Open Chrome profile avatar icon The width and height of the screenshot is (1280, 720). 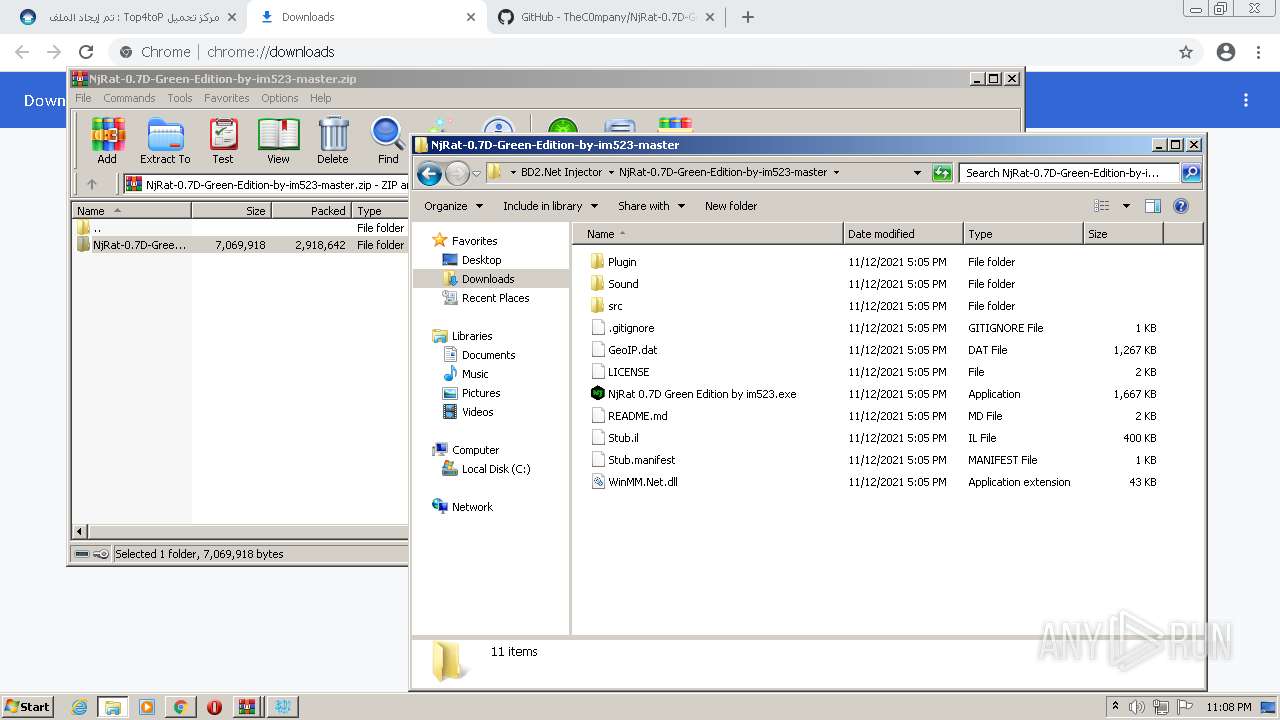pyautogui.click(x=1226, y=52)
